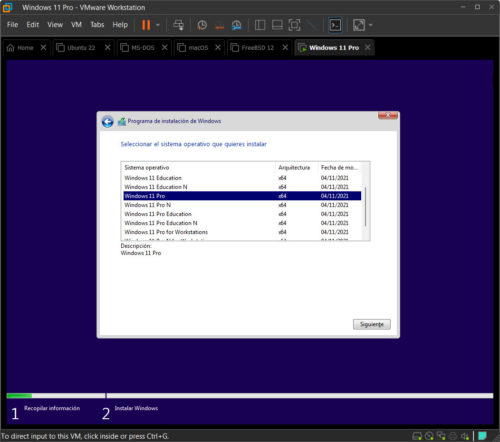Select Windows 11 Pro N row
The width and height of the screenshot is (500, 442).
pos(242,205)
